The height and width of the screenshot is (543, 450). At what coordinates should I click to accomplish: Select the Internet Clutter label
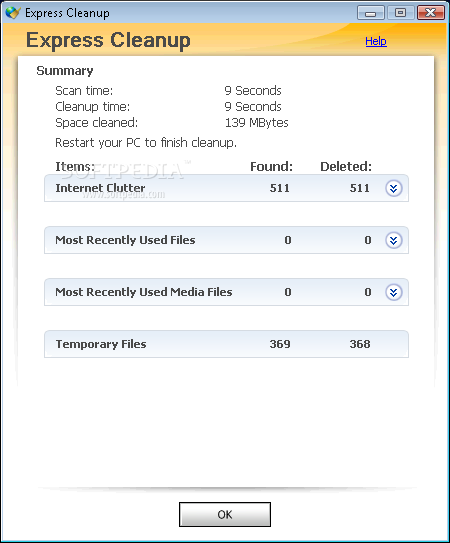tap(100, 188)
